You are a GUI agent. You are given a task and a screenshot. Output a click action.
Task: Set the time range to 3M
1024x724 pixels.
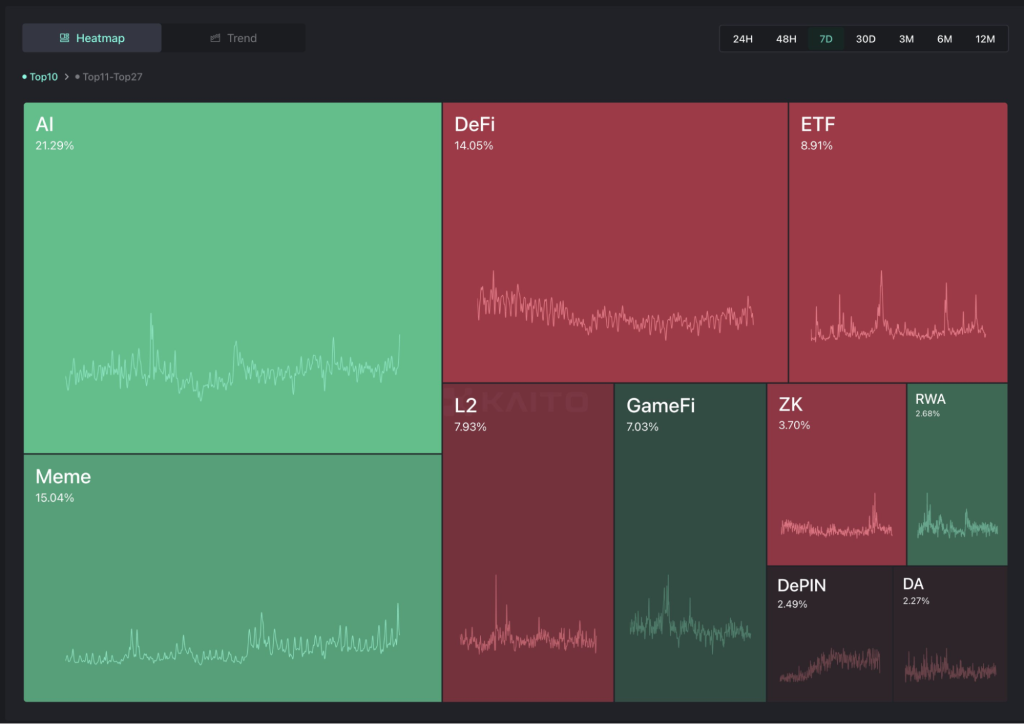point(906,39)
